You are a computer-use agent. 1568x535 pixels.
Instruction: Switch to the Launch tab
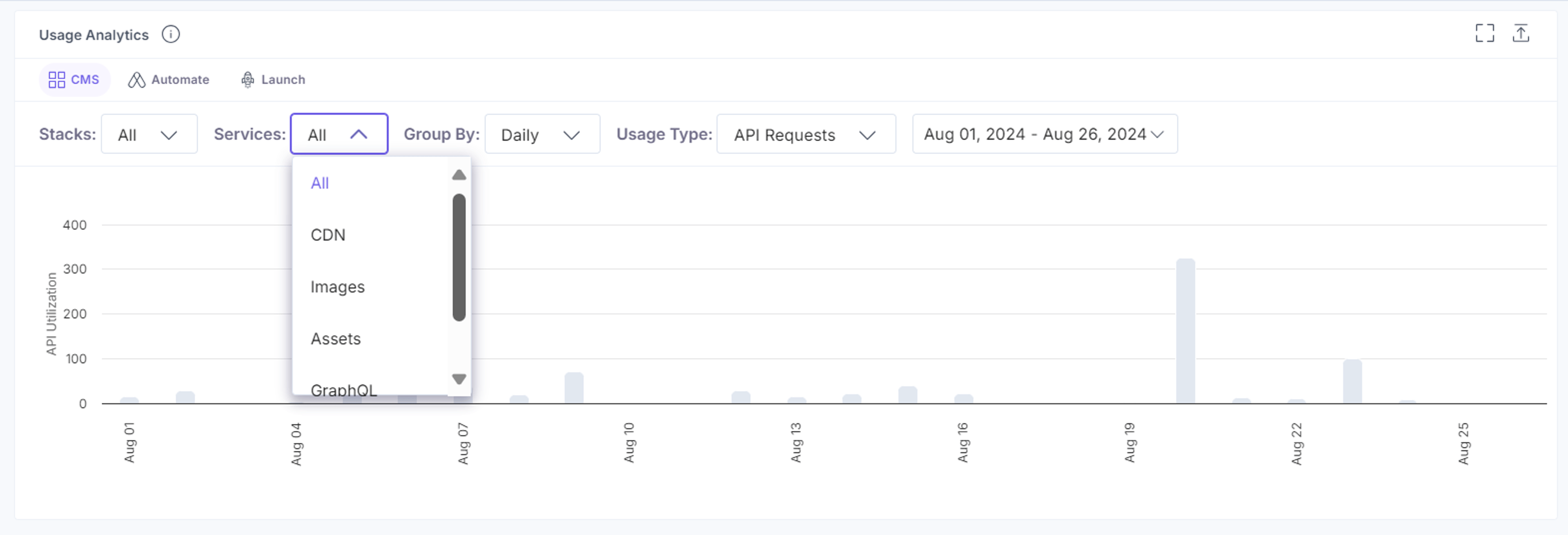pyautogui.click(x=273, y=80)
